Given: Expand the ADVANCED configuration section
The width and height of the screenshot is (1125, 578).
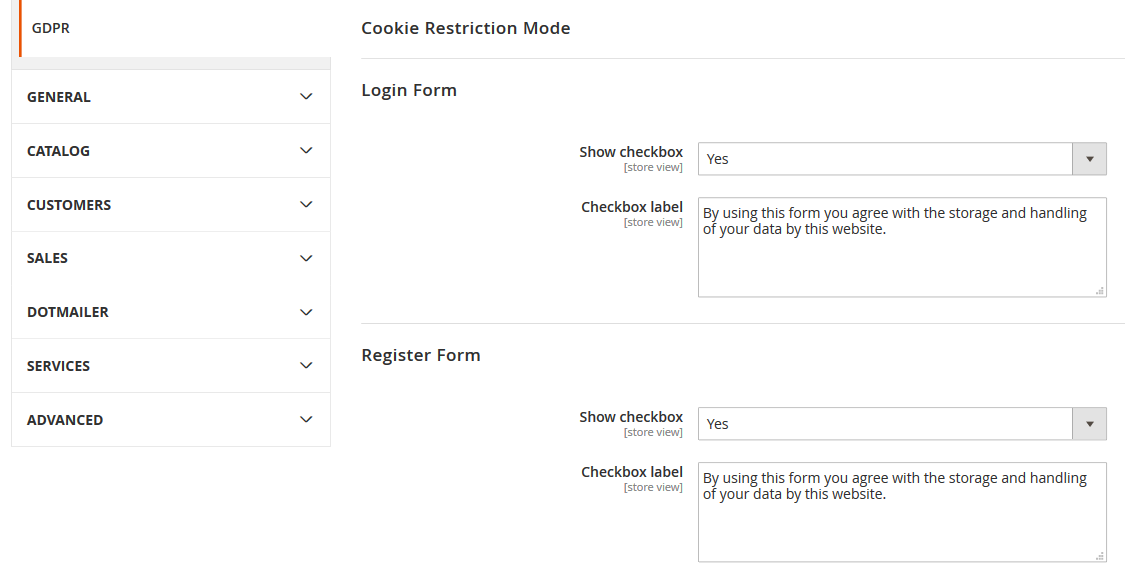Looking at the screenshot, I should click(170, 419).
